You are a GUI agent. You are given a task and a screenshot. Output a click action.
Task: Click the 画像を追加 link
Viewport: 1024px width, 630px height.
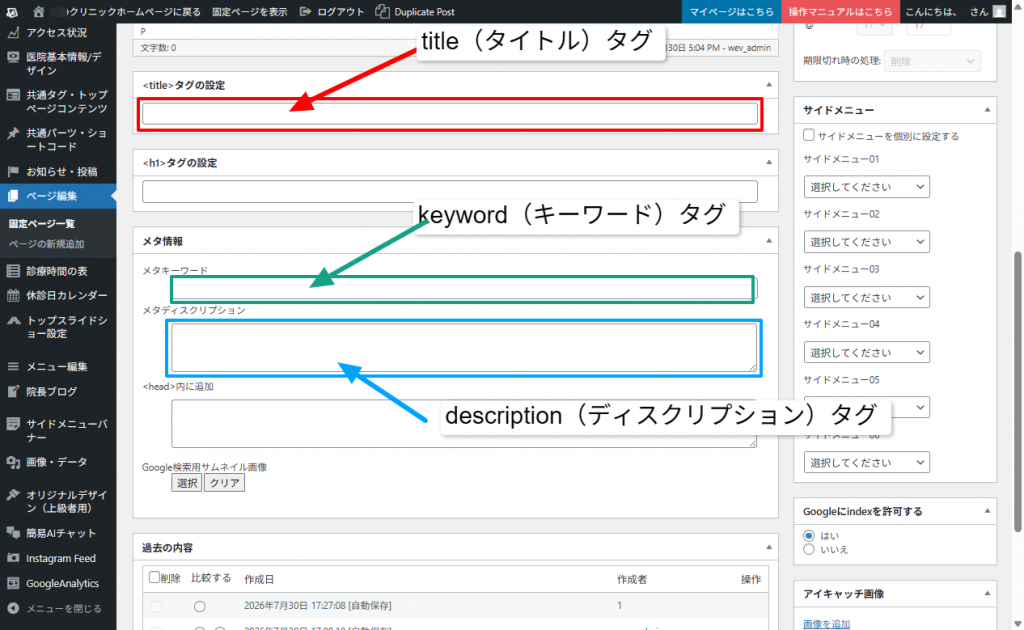point(826,624)
